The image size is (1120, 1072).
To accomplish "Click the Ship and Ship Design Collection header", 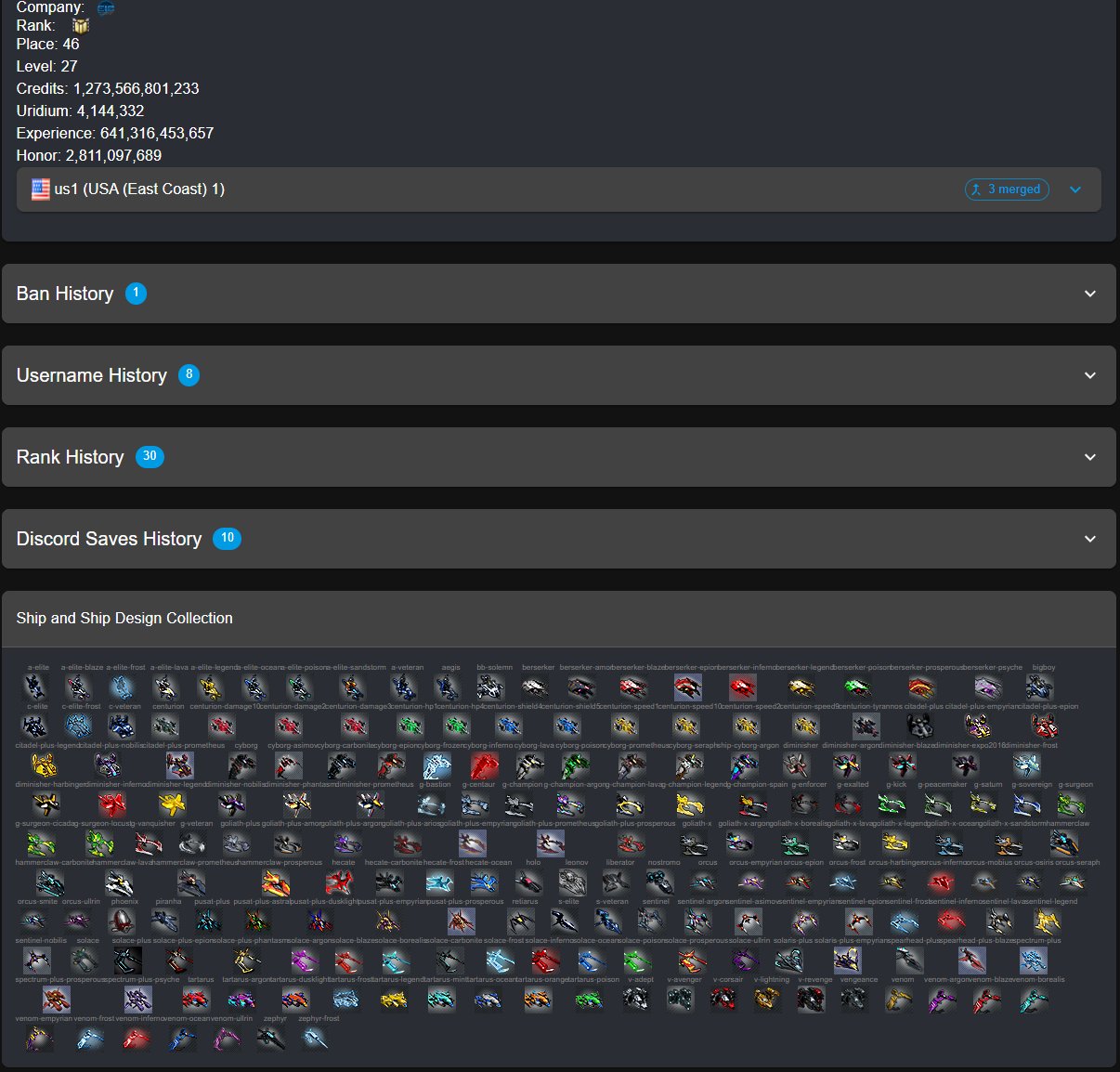I will tap(124, 619).
